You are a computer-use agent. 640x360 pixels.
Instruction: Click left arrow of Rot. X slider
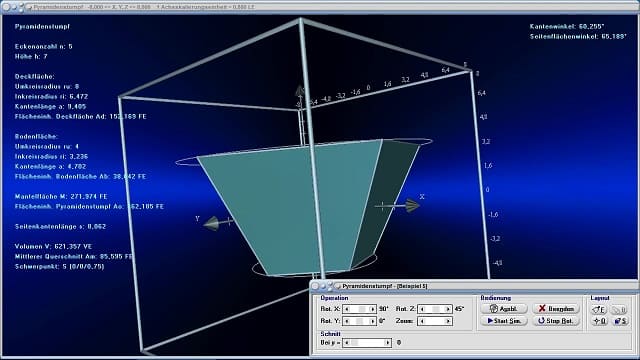pyautogui.click(x=347, y=309)
